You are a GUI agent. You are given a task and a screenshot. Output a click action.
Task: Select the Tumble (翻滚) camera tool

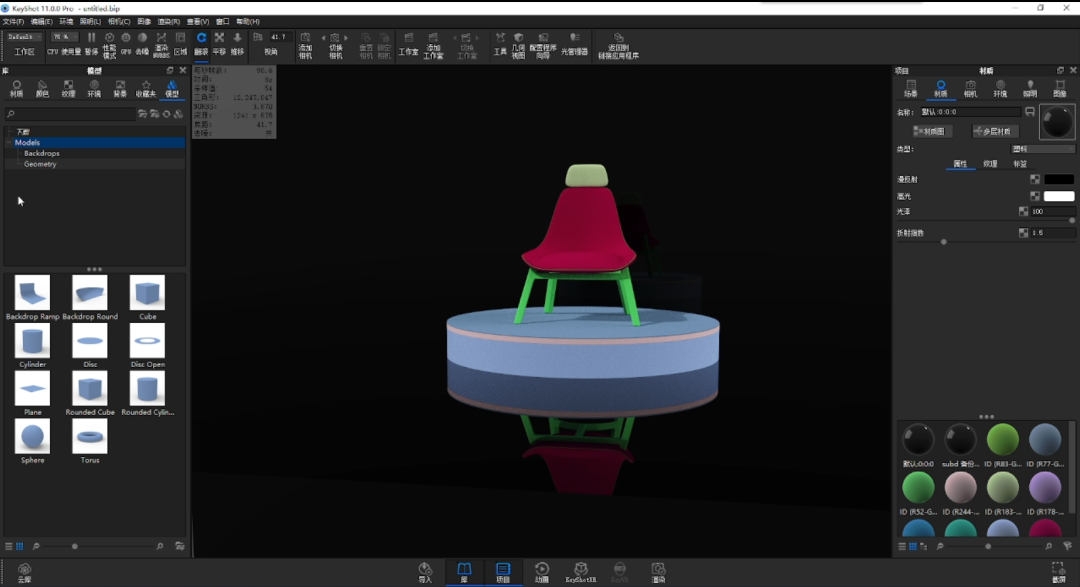pos(201,44)
